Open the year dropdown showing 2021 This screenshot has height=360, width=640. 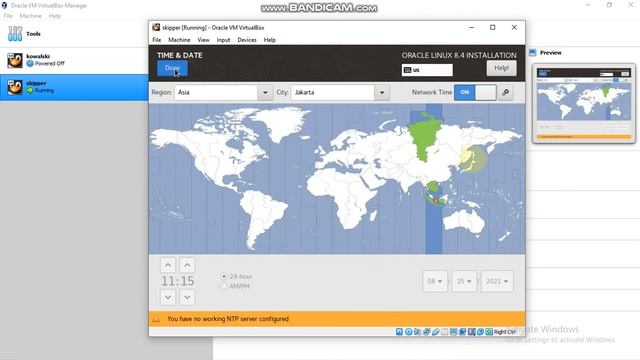tap(497, 281)
